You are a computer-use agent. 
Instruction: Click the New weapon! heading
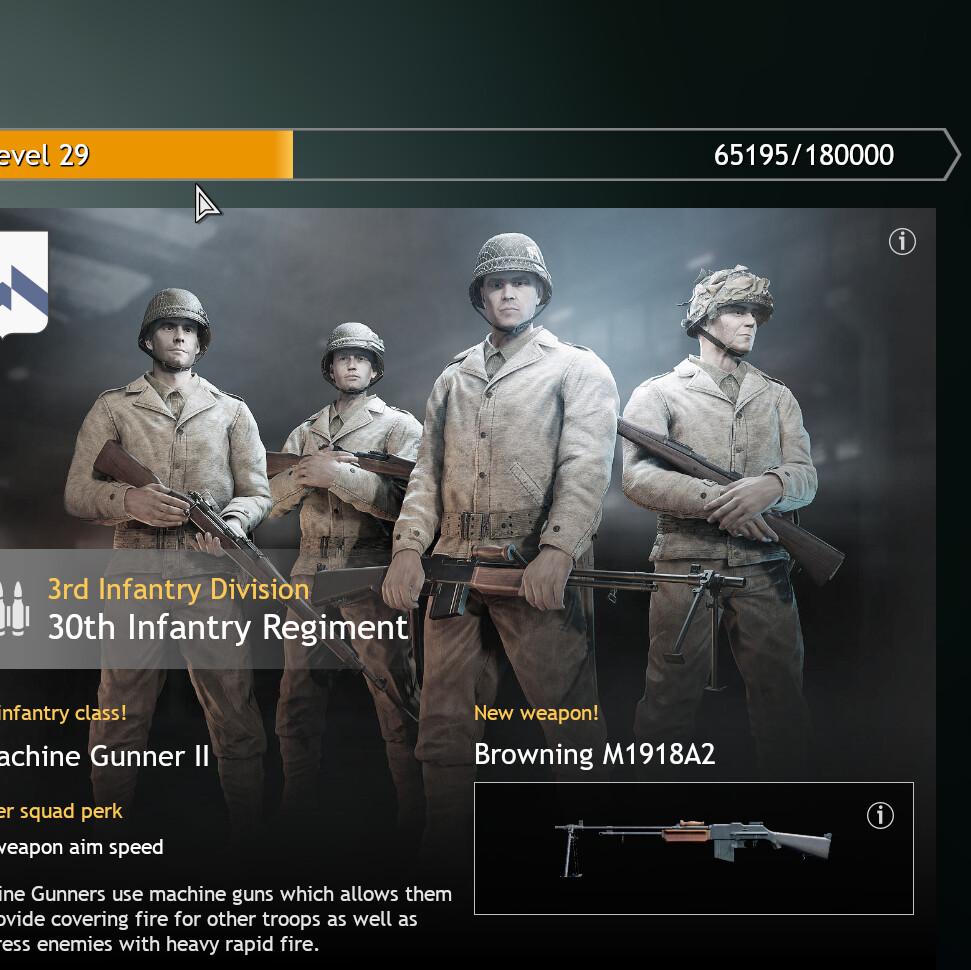[536, 713]
